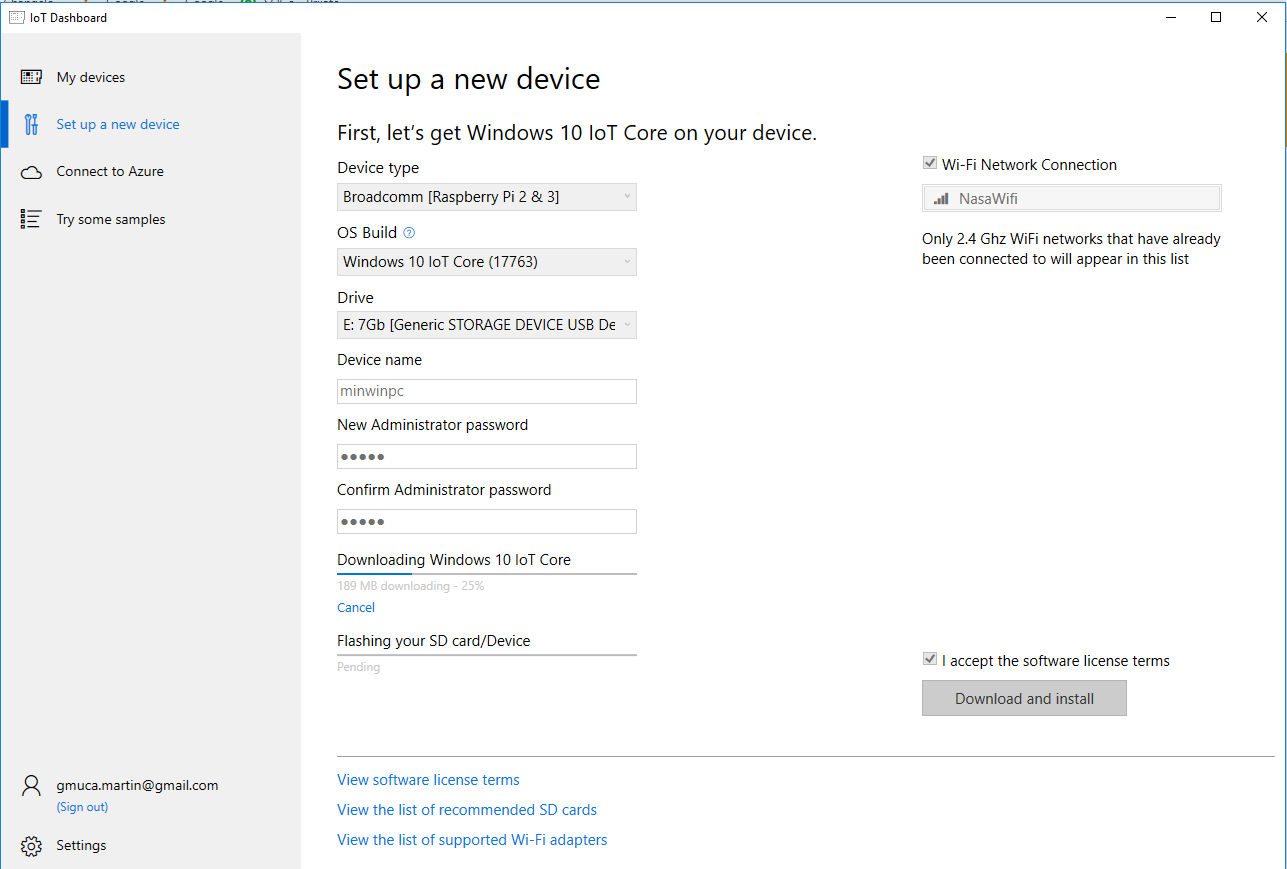This screenshot has height=869, width=1287.
Task: Click the My devices board icon
Action: pos(31,77)
